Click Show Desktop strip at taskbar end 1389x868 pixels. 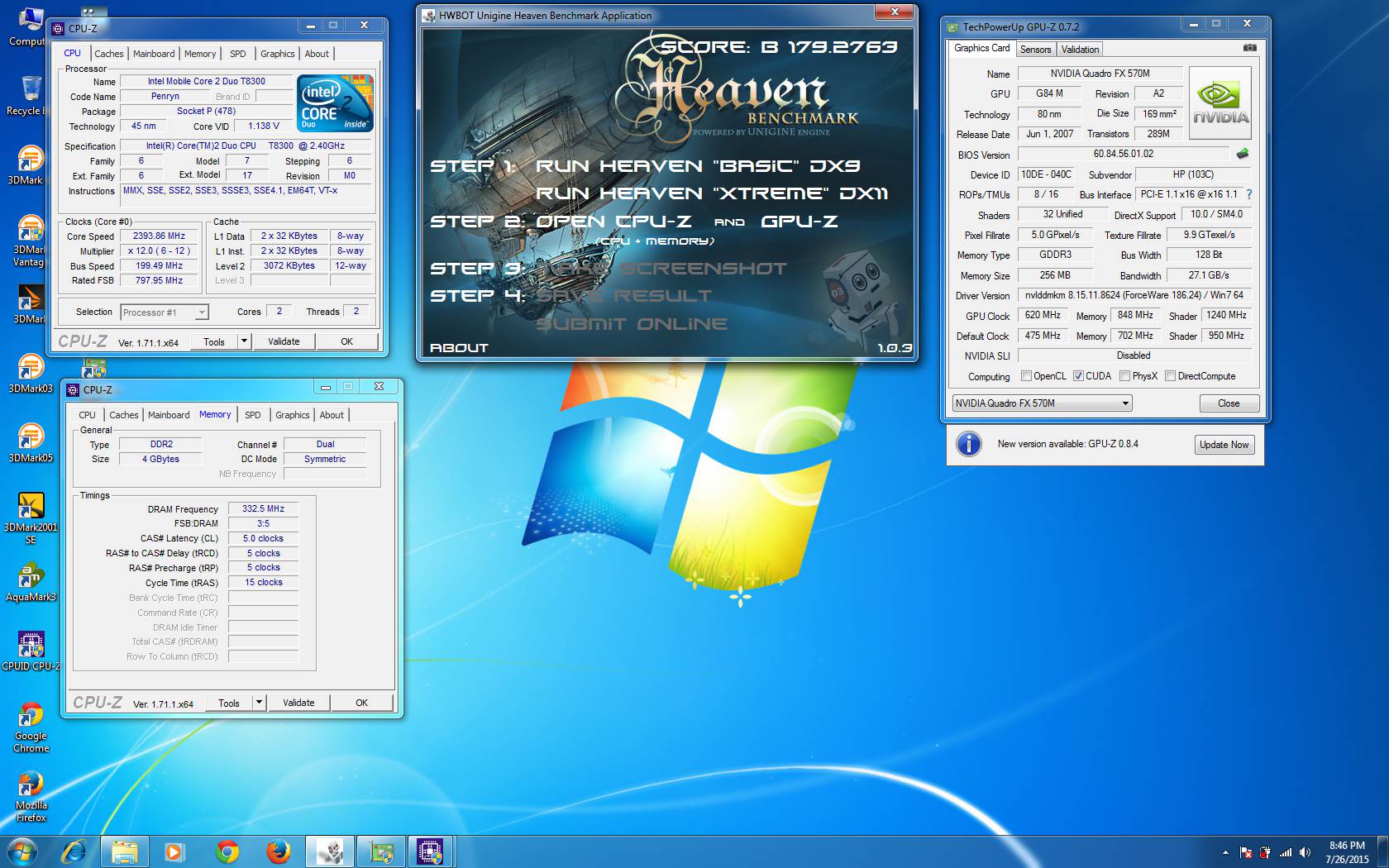pos(1382,852)
